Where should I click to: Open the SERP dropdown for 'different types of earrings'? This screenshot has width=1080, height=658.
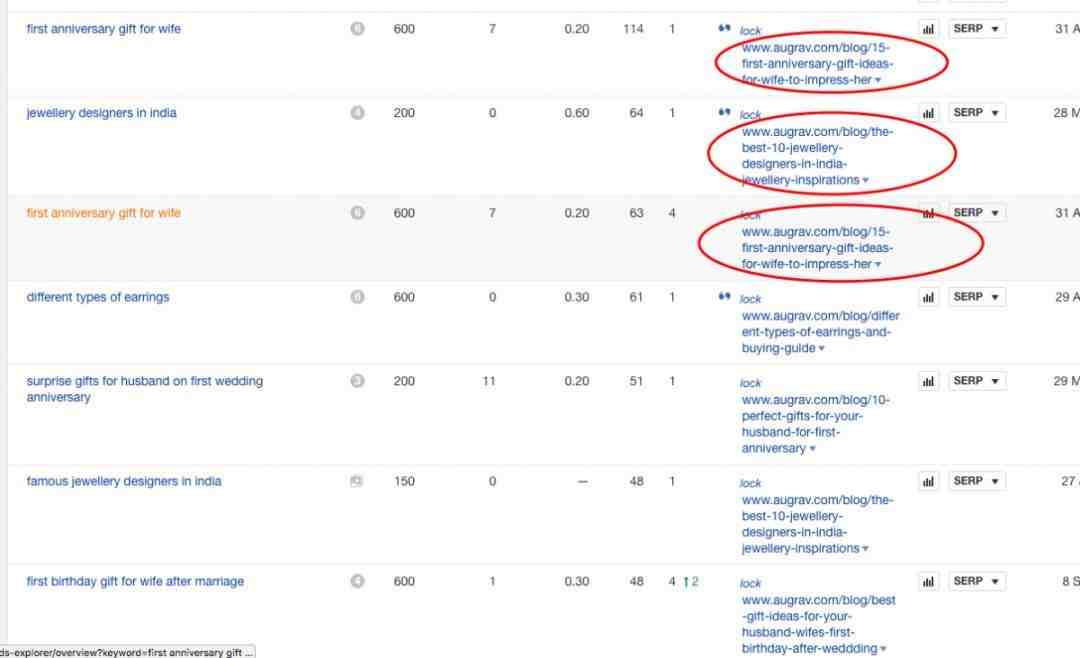[977, 297]
